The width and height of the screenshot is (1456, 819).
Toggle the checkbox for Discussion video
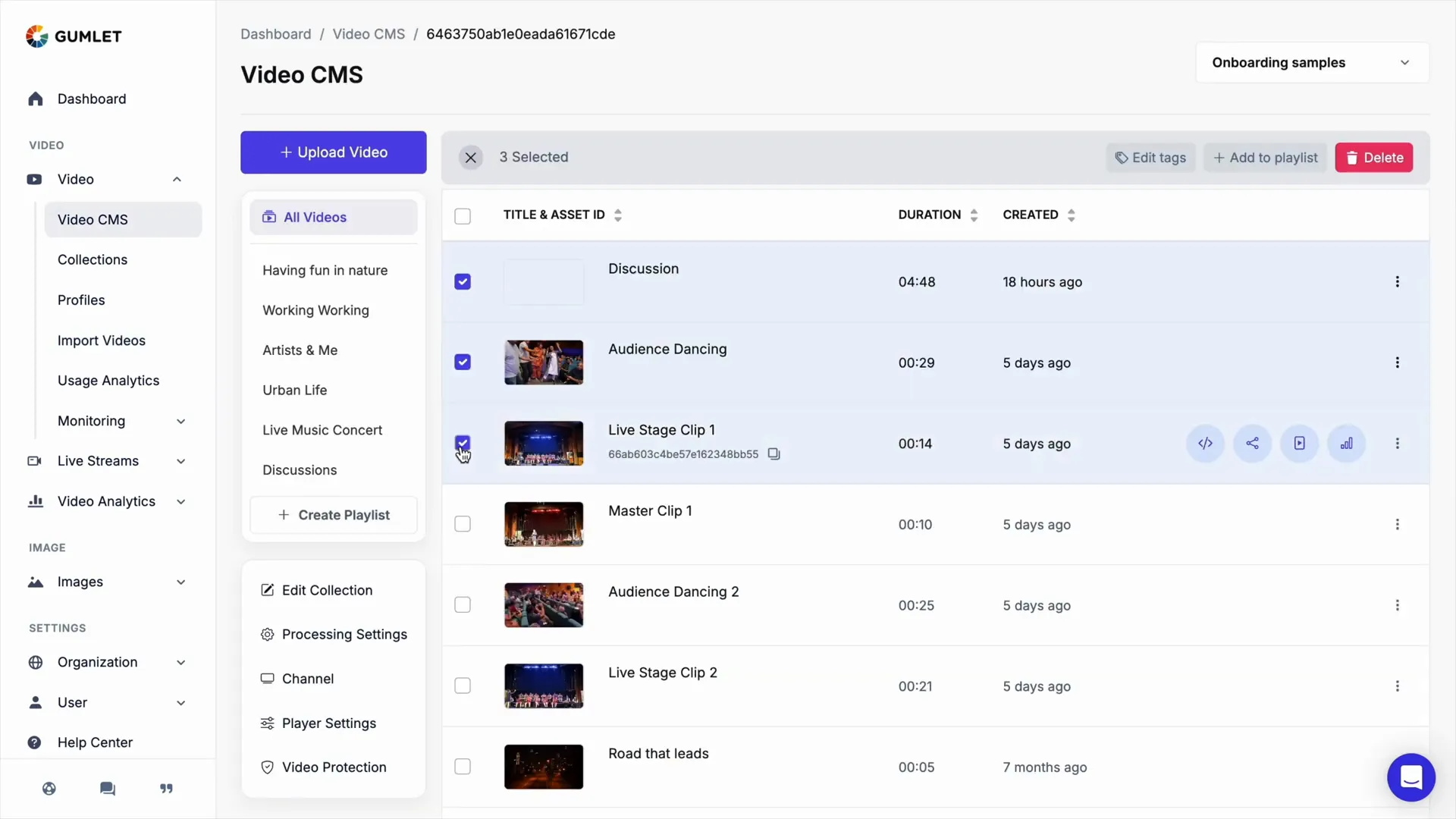pos(462,281)
